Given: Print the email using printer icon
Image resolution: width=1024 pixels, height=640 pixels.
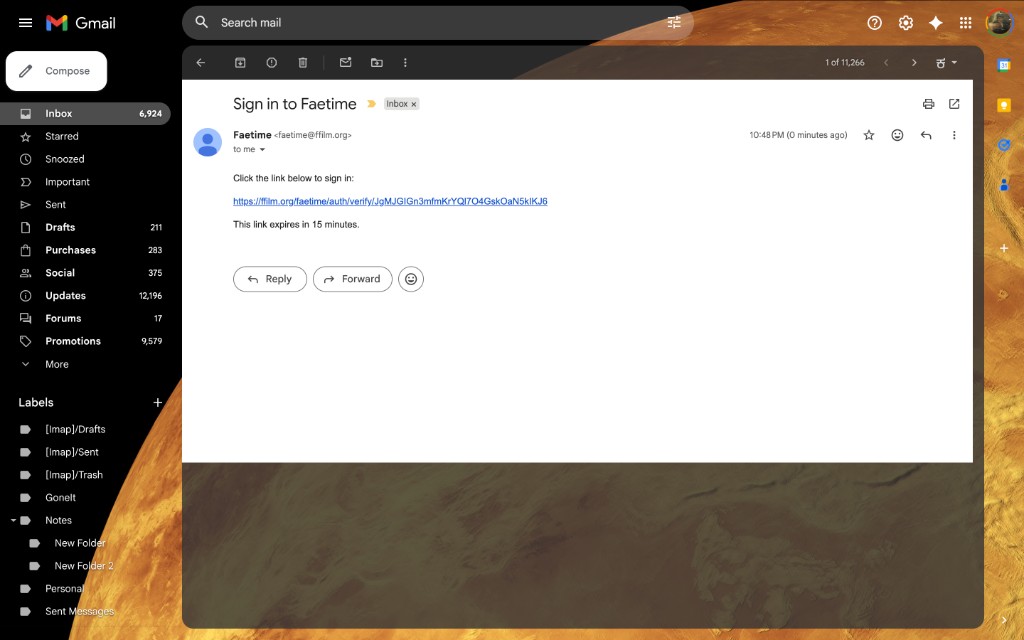Looking at the screenshot, I should tap(928, 104).
